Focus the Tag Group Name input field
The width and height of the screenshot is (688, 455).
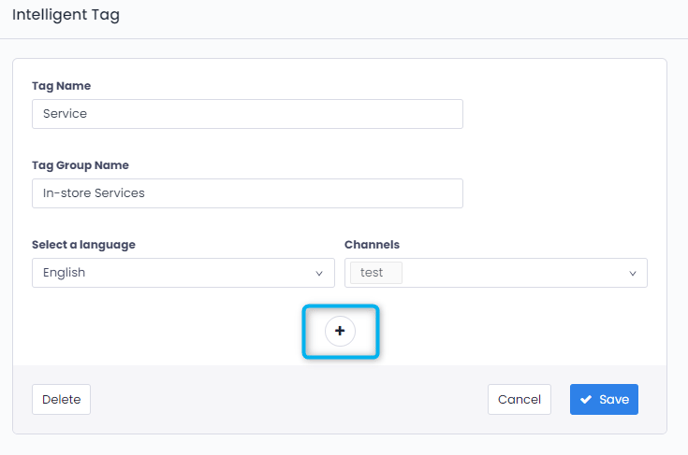(x=247, y=193)
